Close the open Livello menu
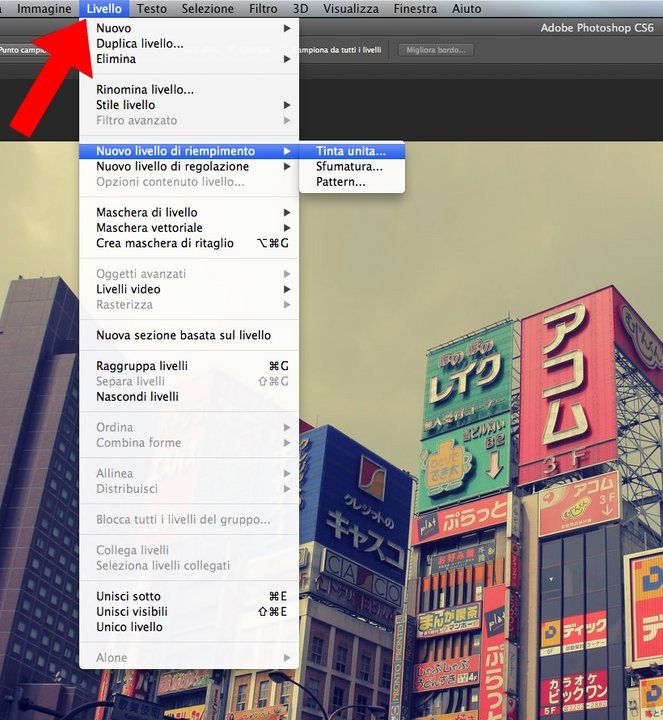Viewport: 663px width, 720px height. coord(104,9)
